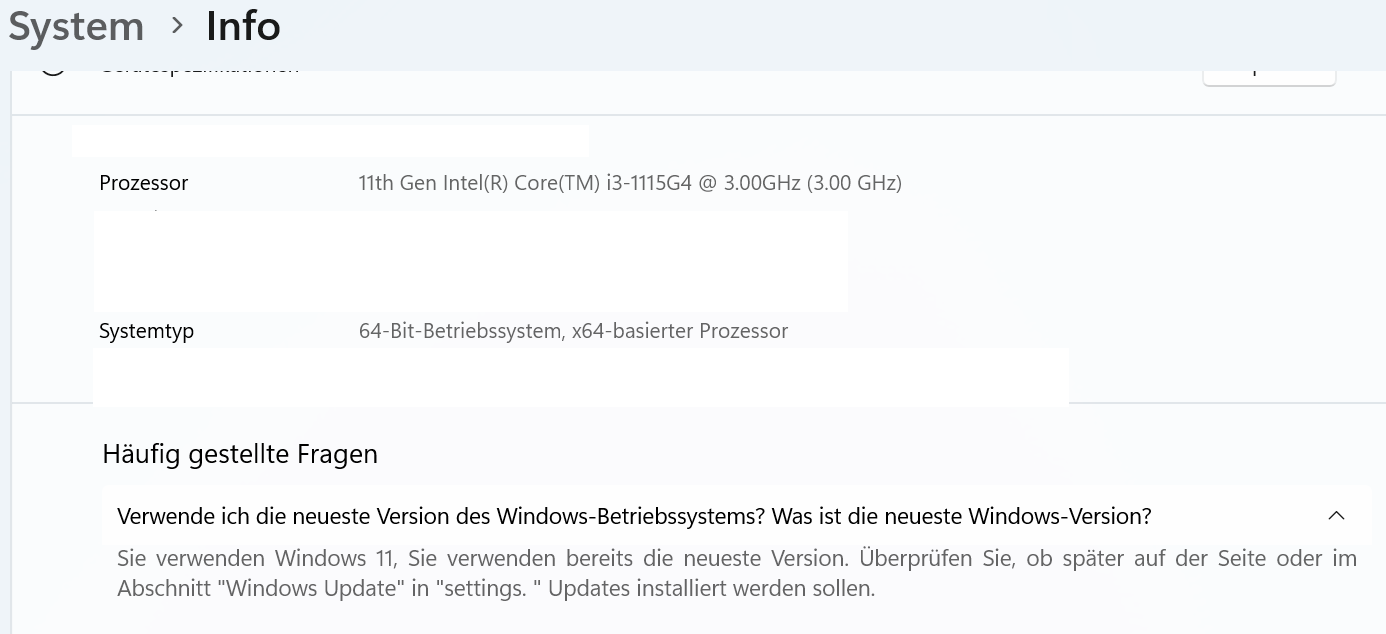The width and height of the screenshot is (1386, 634).
Task: Click the Systemtyp label
Action: pos(146,331)
